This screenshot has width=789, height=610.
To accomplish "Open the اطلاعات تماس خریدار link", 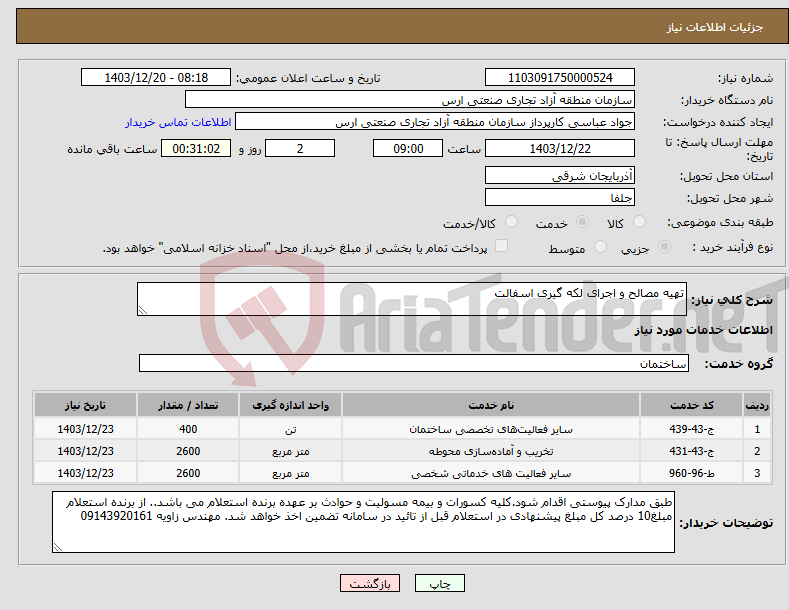I will point(178,122).
